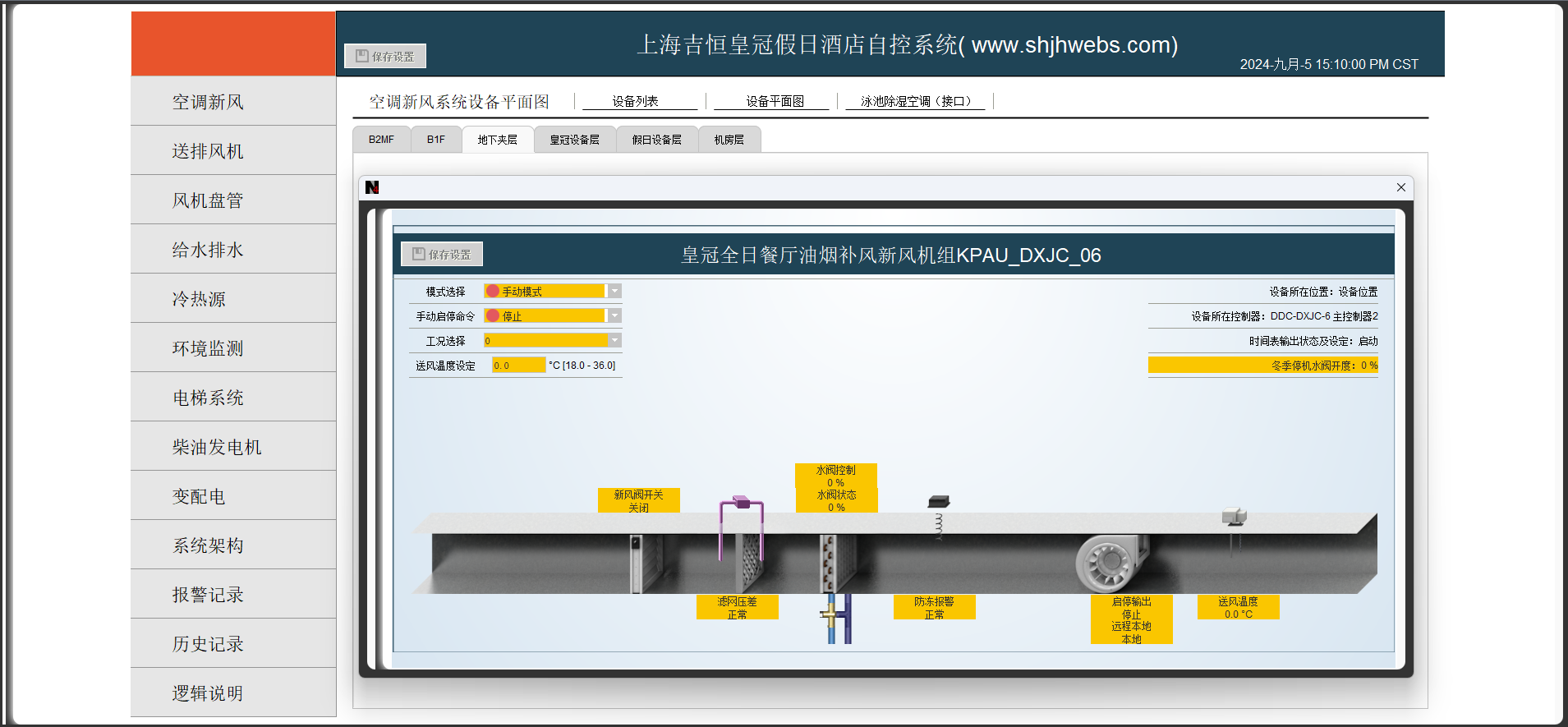Click the top header 保存设置 button

384,56
